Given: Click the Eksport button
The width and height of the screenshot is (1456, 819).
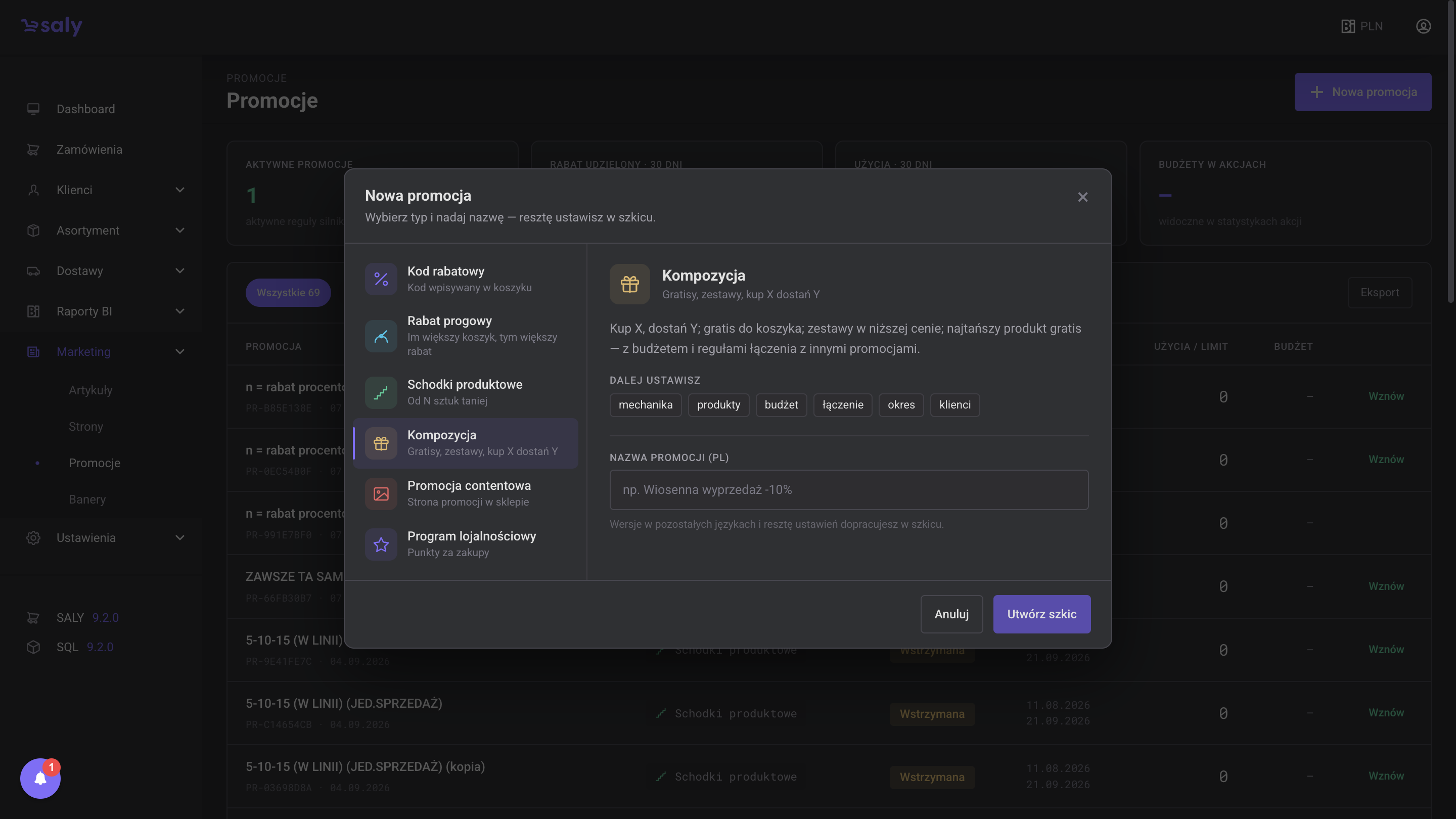Looking at the screenshot, I should tap(1380, 293).
